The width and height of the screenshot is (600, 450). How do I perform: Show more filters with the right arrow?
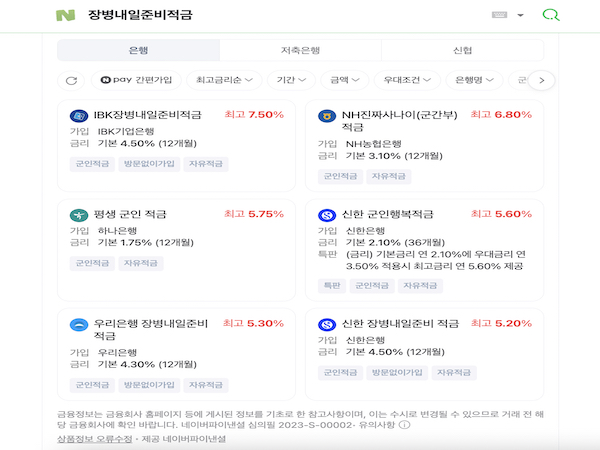[541, 80]
